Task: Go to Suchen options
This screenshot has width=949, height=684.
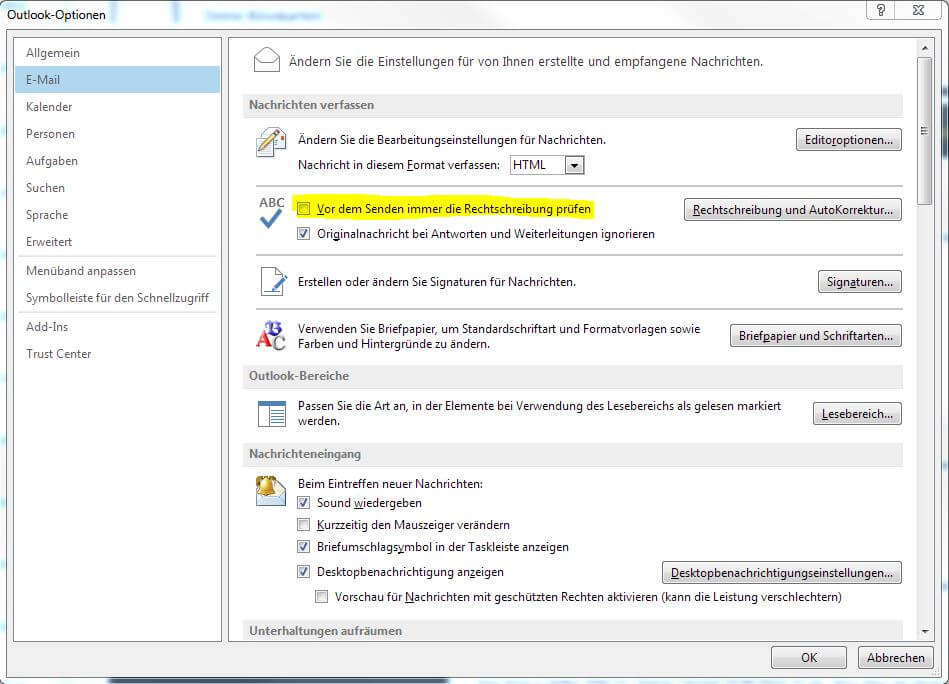Action: 117,188
